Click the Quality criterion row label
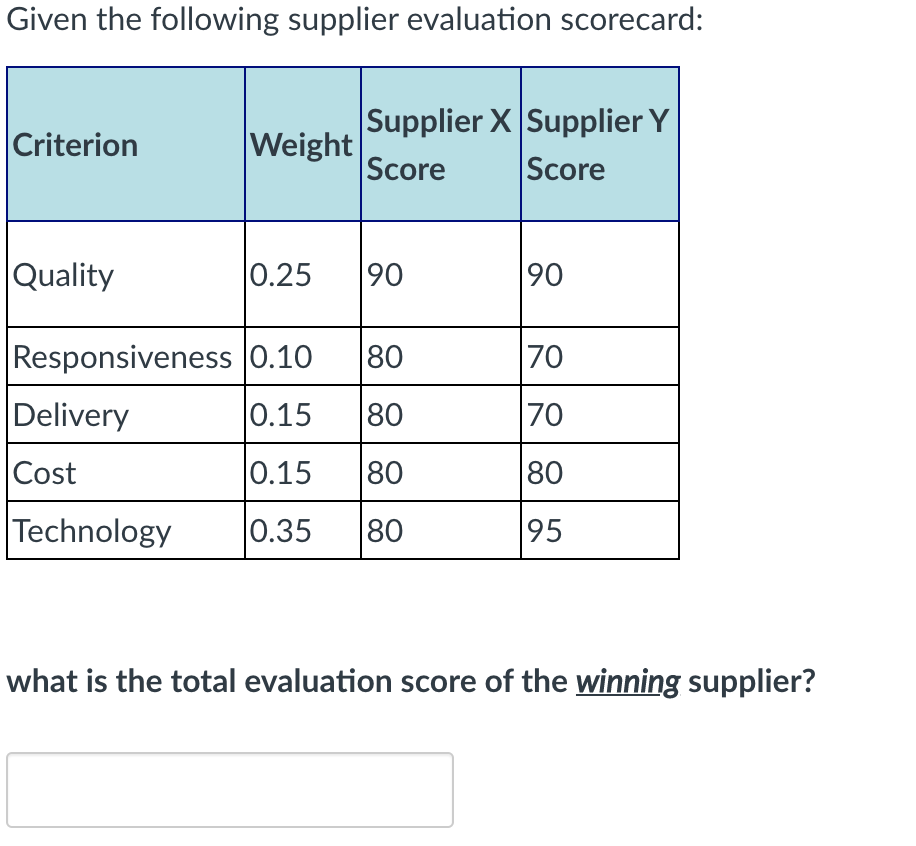This screenshot has height=846, width=916. coord(63,274)
